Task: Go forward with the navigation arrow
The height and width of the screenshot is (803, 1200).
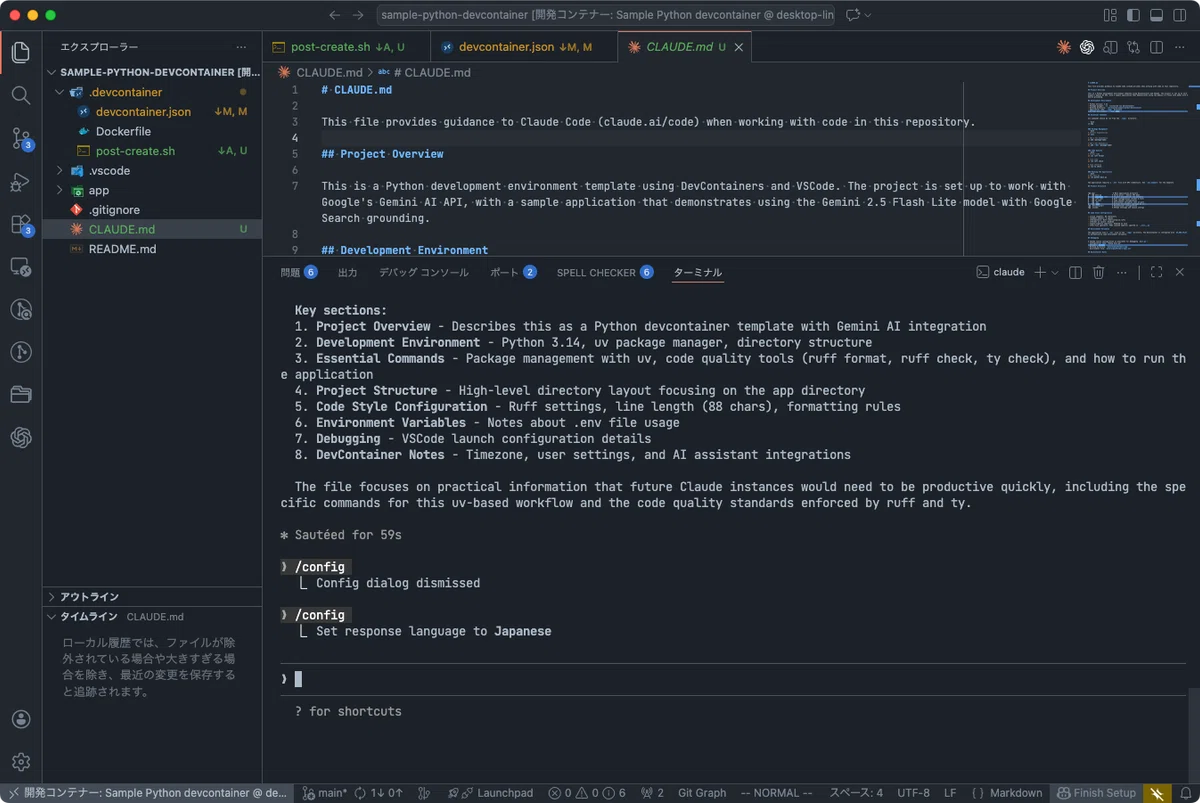Action: click(359, 15)
